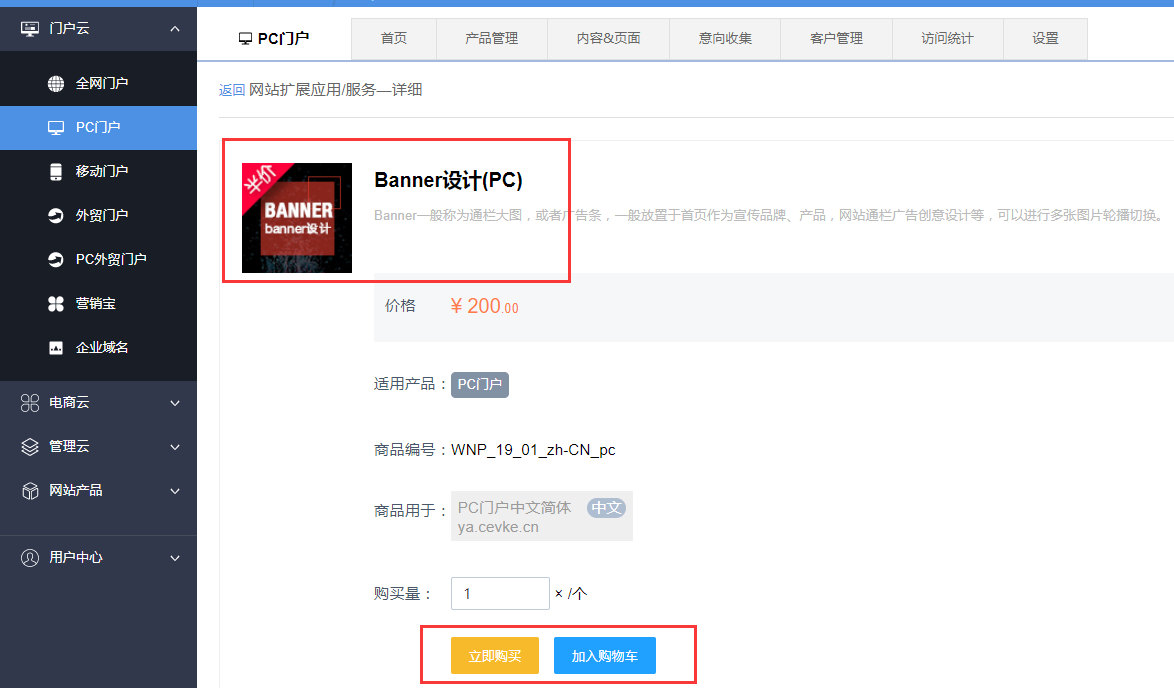
Task: Click the 返回 link
Action: 231,90
